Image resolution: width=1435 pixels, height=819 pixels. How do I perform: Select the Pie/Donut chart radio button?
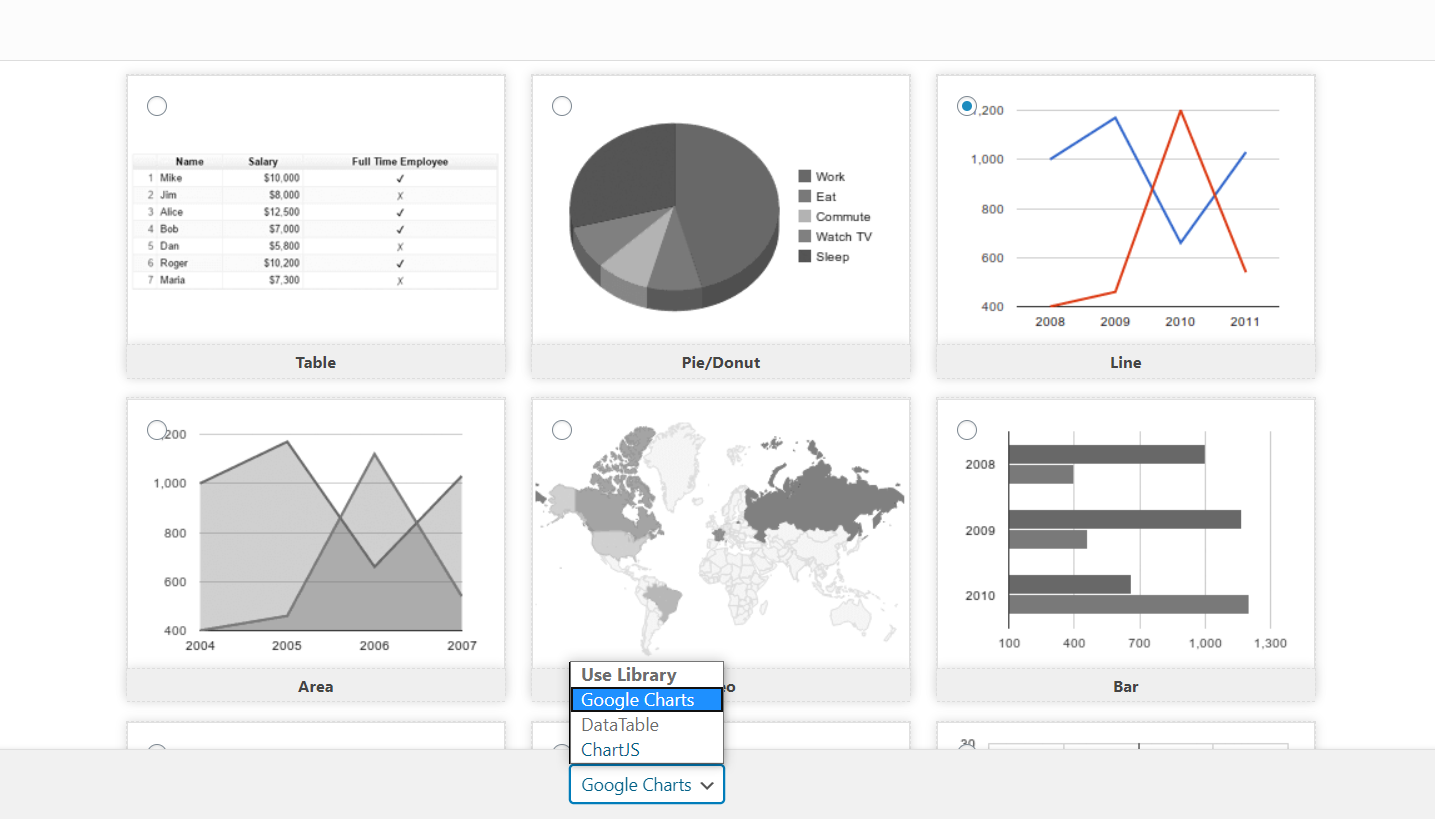click(x=562, y=105)
